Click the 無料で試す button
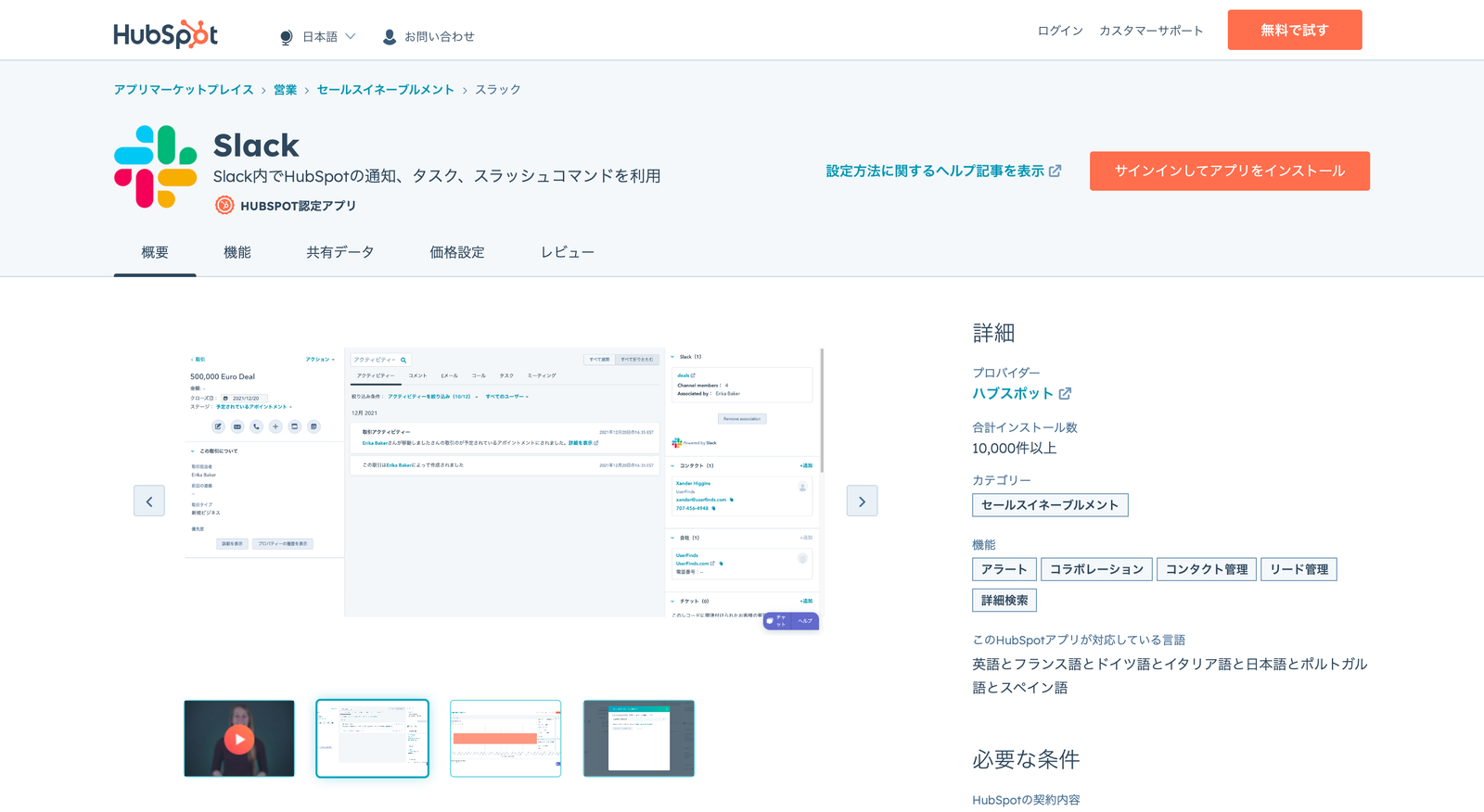The width and height of the screenshot is (1484, 812). click(1295, 30)
